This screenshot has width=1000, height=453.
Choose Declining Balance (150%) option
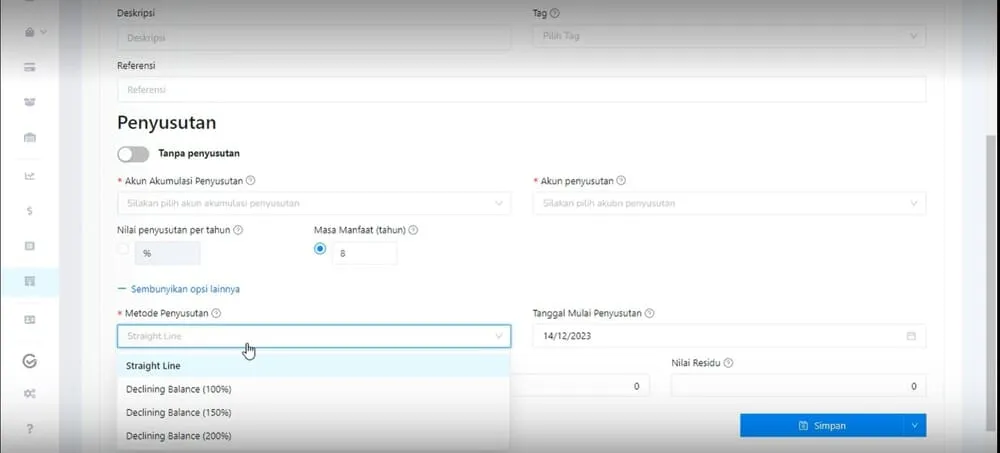[x=313, y=413]
